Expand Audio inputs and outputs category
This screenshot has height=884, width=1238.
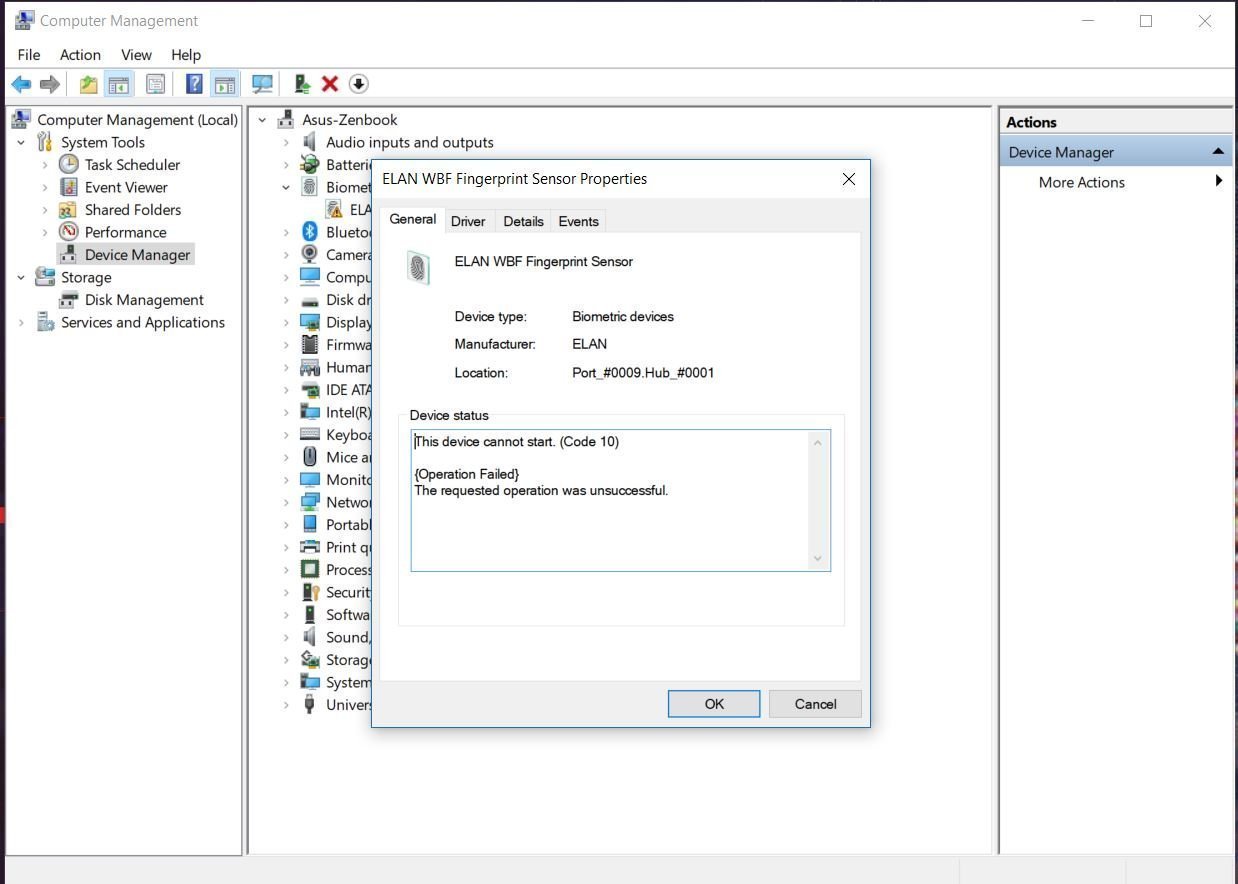click(x=286, y=142)
